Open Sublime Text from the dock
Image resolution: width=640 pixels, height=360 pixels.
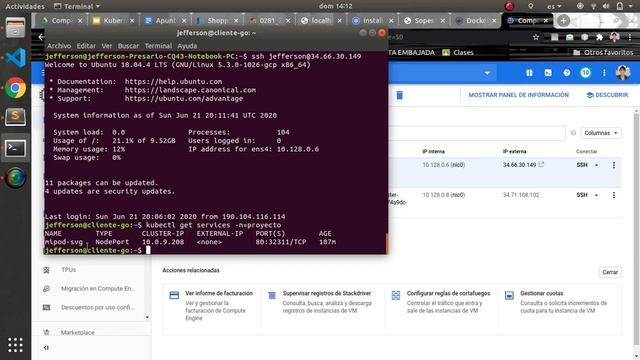click(x=16, y=117)
